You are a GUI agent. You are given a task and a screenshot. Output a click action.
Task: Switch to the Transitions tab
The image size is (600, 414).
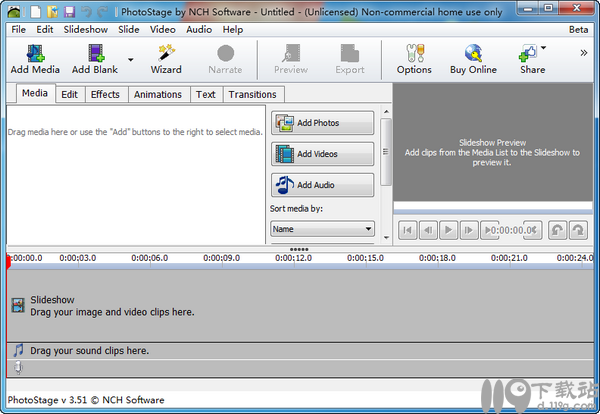253,95
